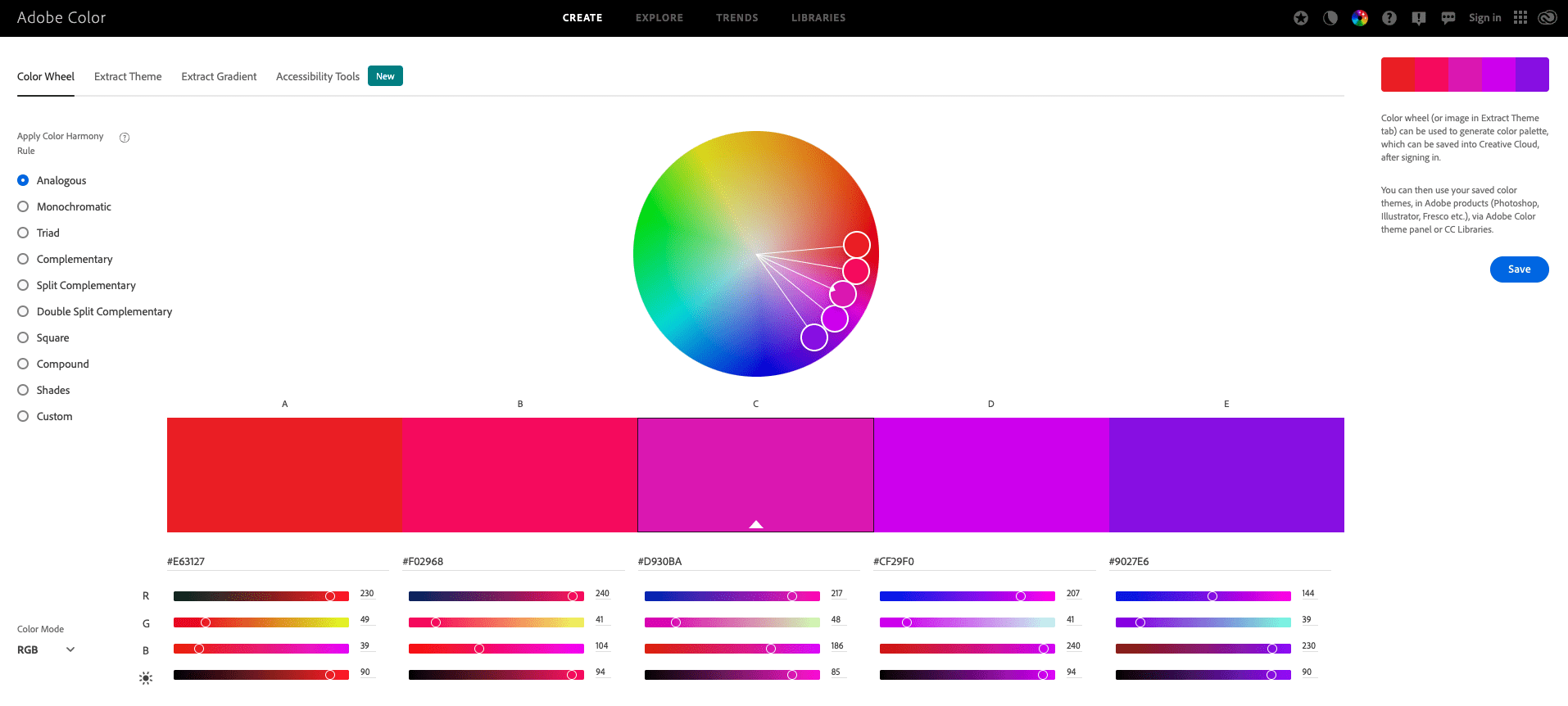Open the RGB Color Mode dropdown
Image resolution: width=1568 pixels, height=706 pixels.
coord(46,649)
